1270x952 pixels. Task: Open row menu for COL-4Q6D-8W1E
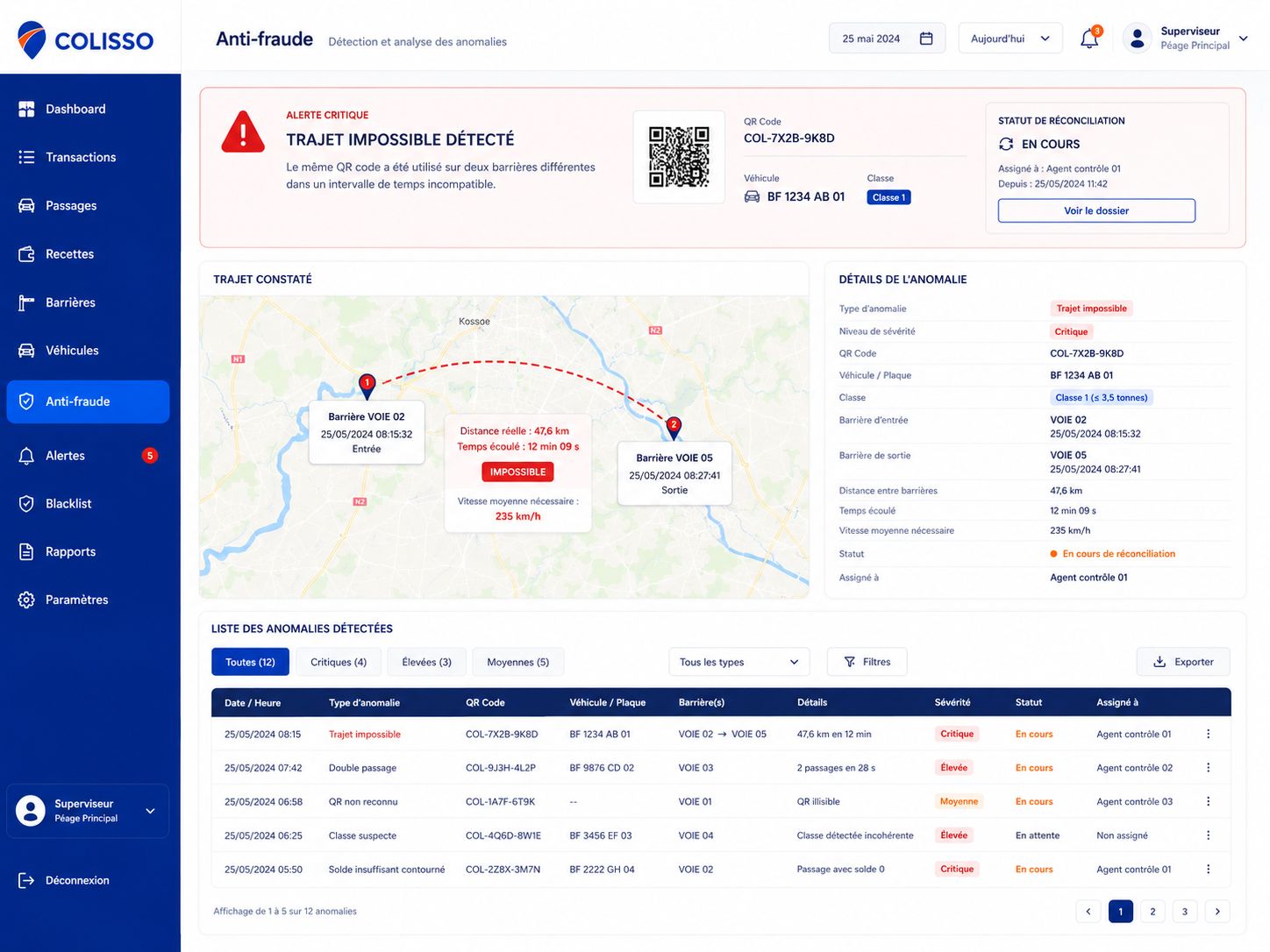(1209, 835)
